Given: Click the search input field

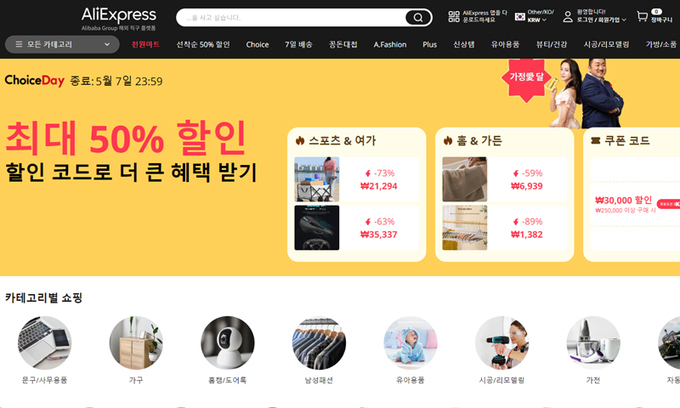Looking at the screenshot, I should tap(291, 18).
